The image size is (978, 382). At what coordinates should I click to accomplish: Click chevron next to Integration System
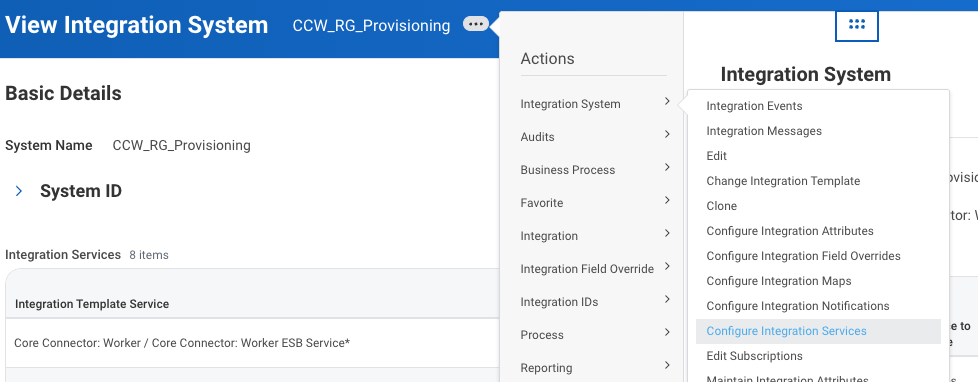(667, 101)
